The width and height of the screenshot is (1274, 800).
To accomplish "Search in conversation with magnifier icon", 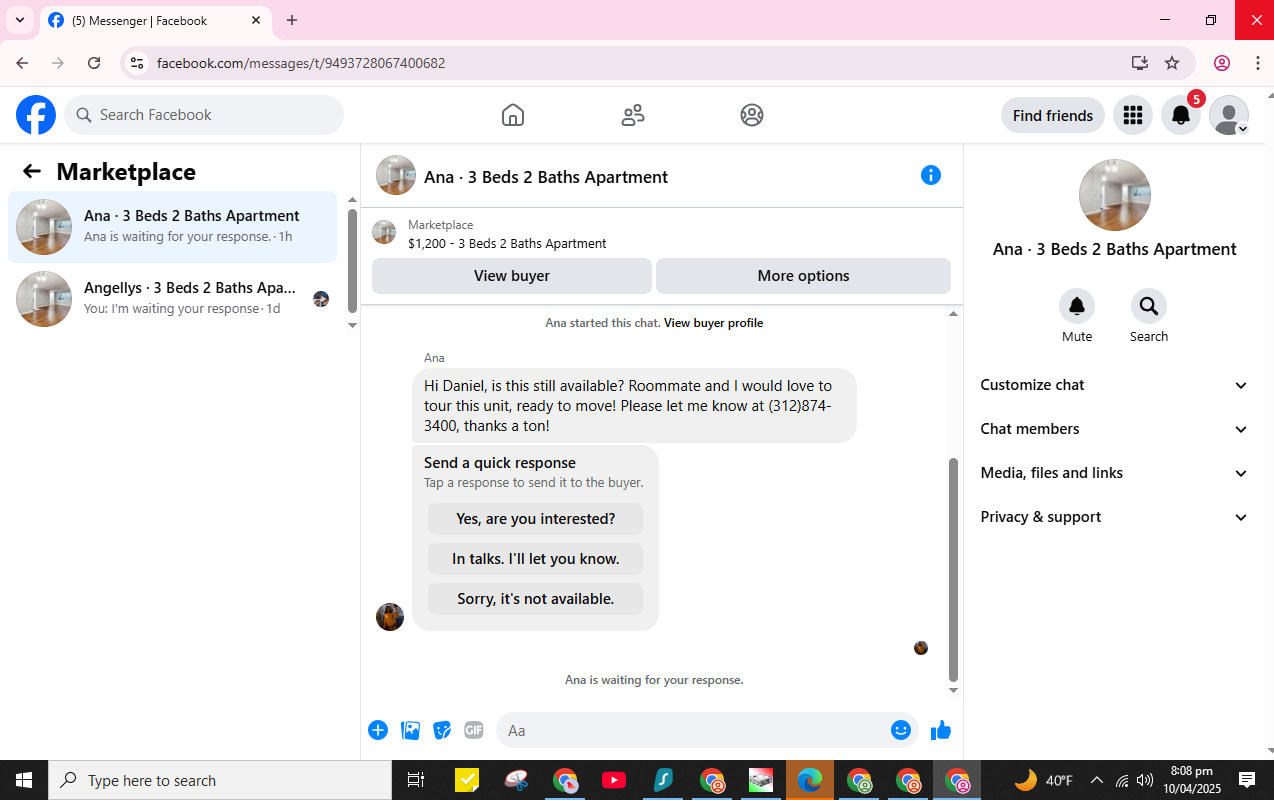I will 1149,306.
